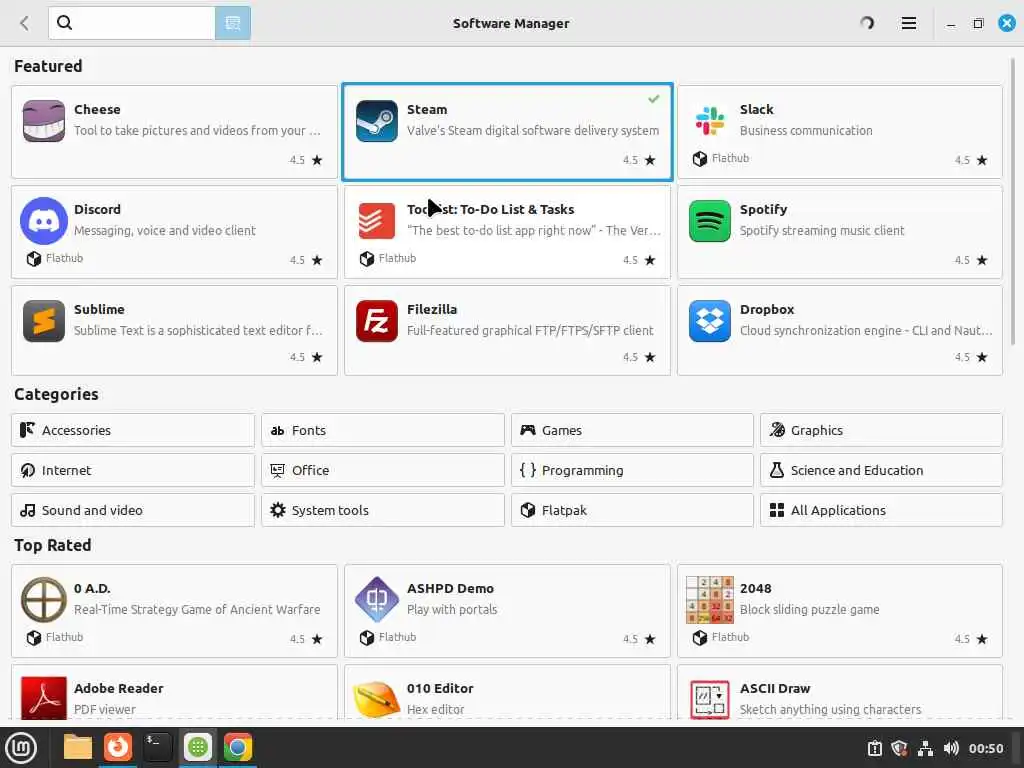Switch to Chrome in taskbar
This screenshot has width=1024, height=768.
point(238,747)
